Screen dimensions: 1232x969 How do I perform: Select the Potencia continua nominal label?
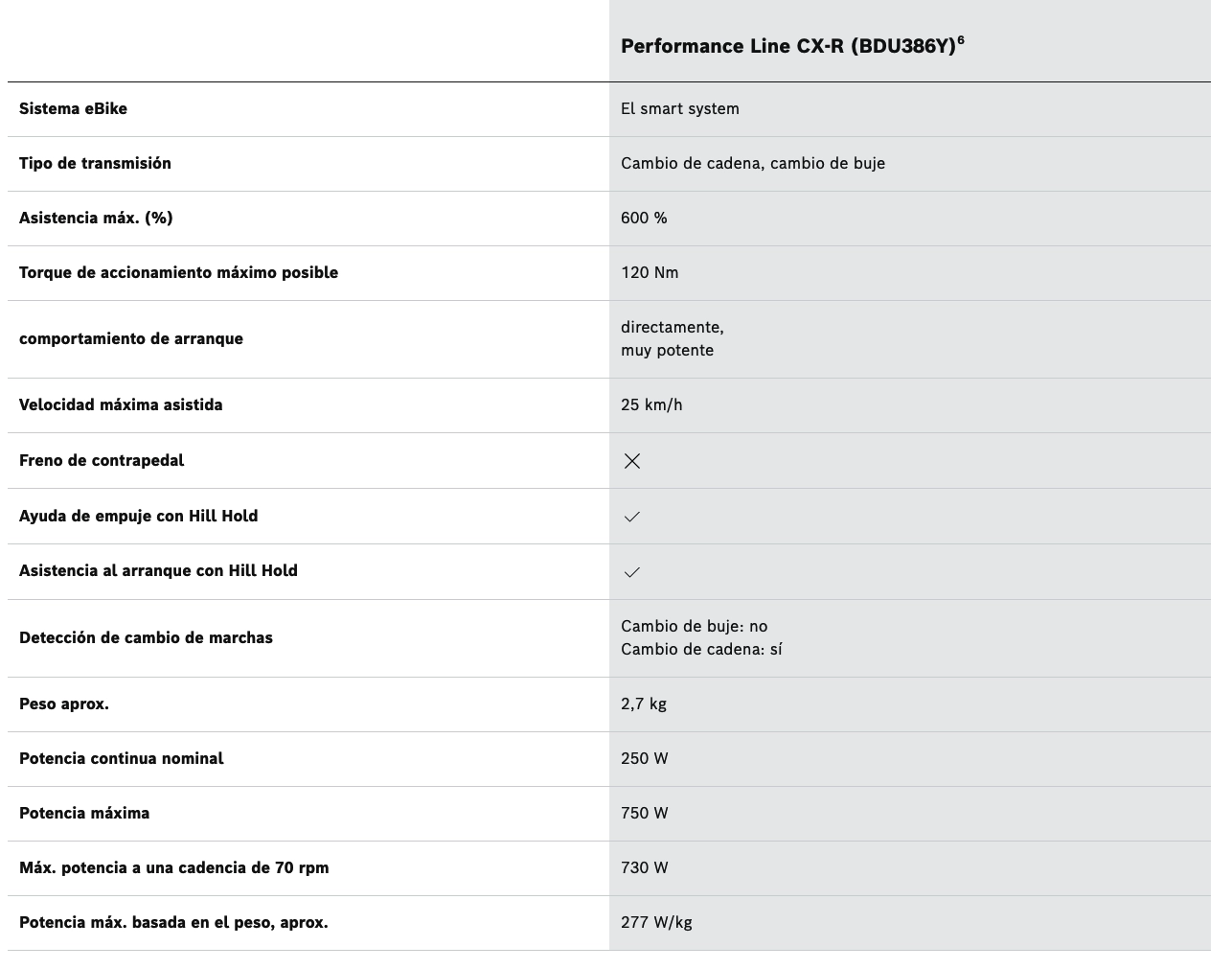coord(121,758)
